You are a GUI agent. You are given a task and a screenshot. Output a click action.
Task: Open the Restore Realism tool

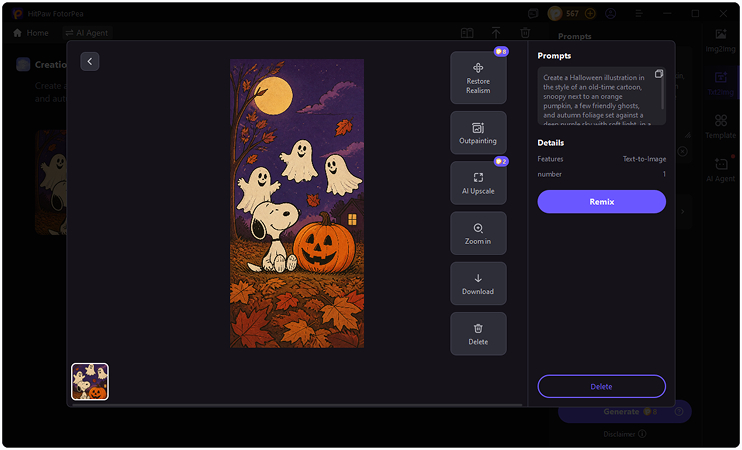478,78
